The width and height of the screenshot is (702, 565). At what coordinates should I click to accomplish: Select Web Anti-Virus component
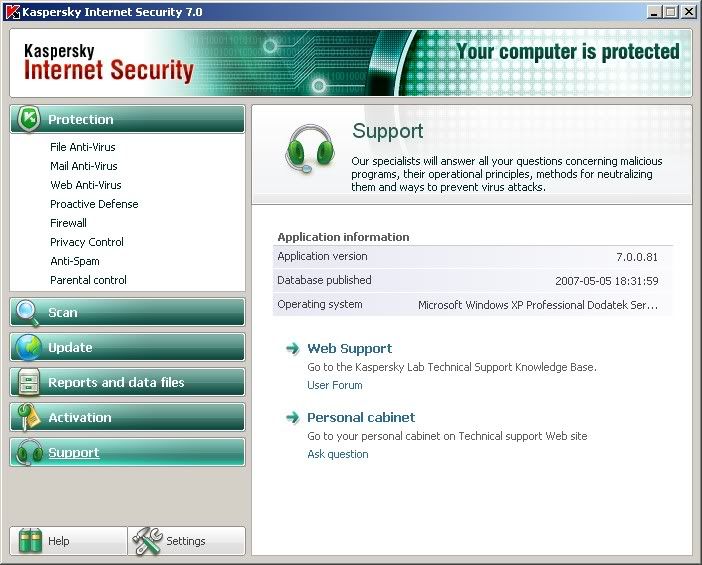click(86, 185)
